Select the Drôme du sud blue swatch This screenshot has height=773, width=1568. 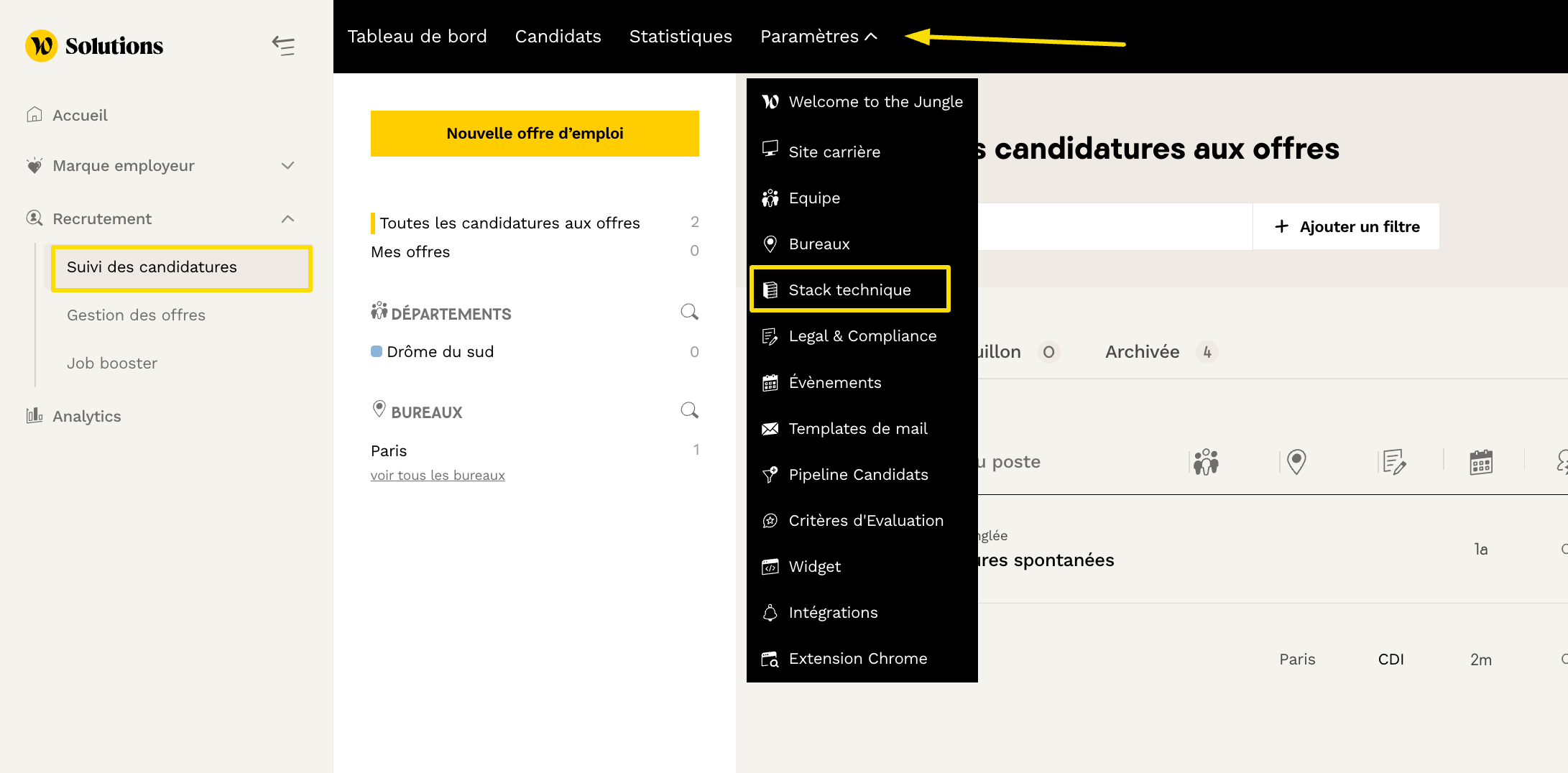point(377,352)
